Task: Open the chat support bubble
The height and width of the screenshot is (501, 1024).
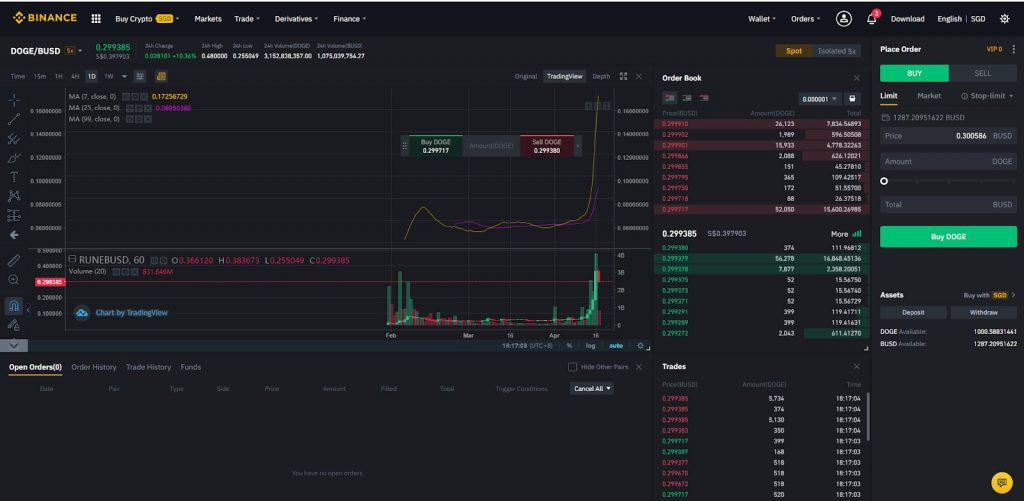Action: click(1002, 482)
